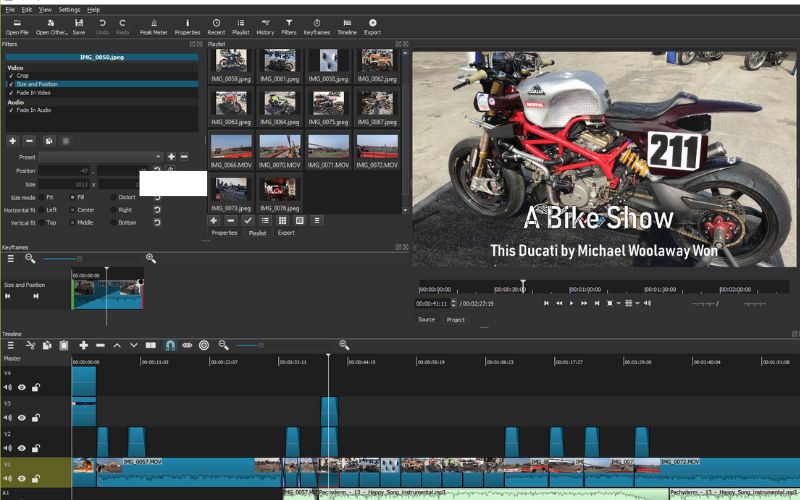Image resolution: width=800 pixels, height=500 pixels.
Task: Open the Peak Meter panel
Action: click(154, 27)
